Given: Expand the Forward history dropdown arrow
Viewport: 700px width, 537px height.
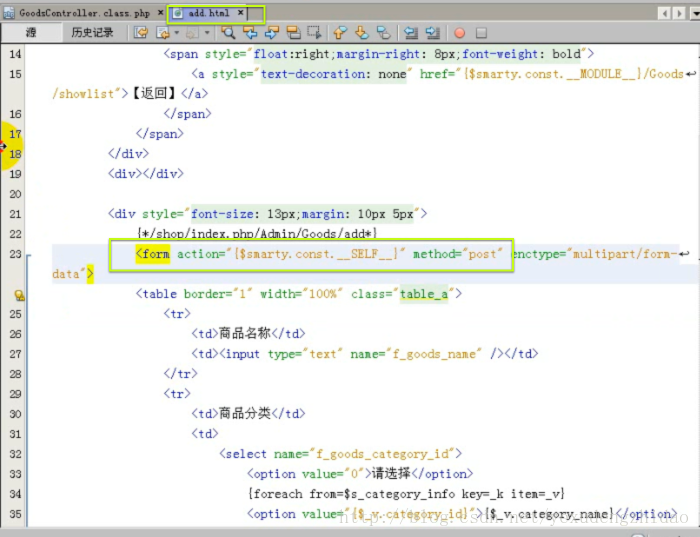Looking at the screenshot, I should [x=207, y=33].
